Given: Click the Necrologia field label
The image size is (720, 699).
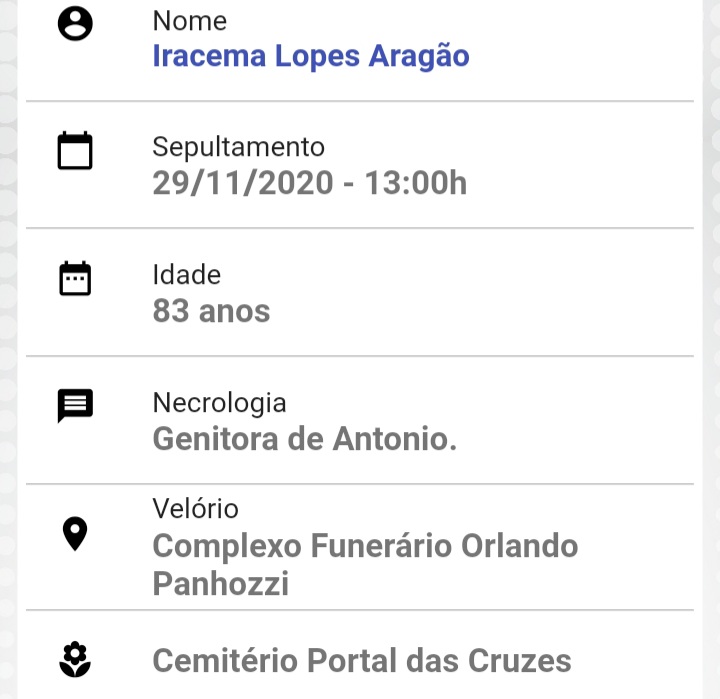Looking at the screenshot, I should tap(219, 403).
